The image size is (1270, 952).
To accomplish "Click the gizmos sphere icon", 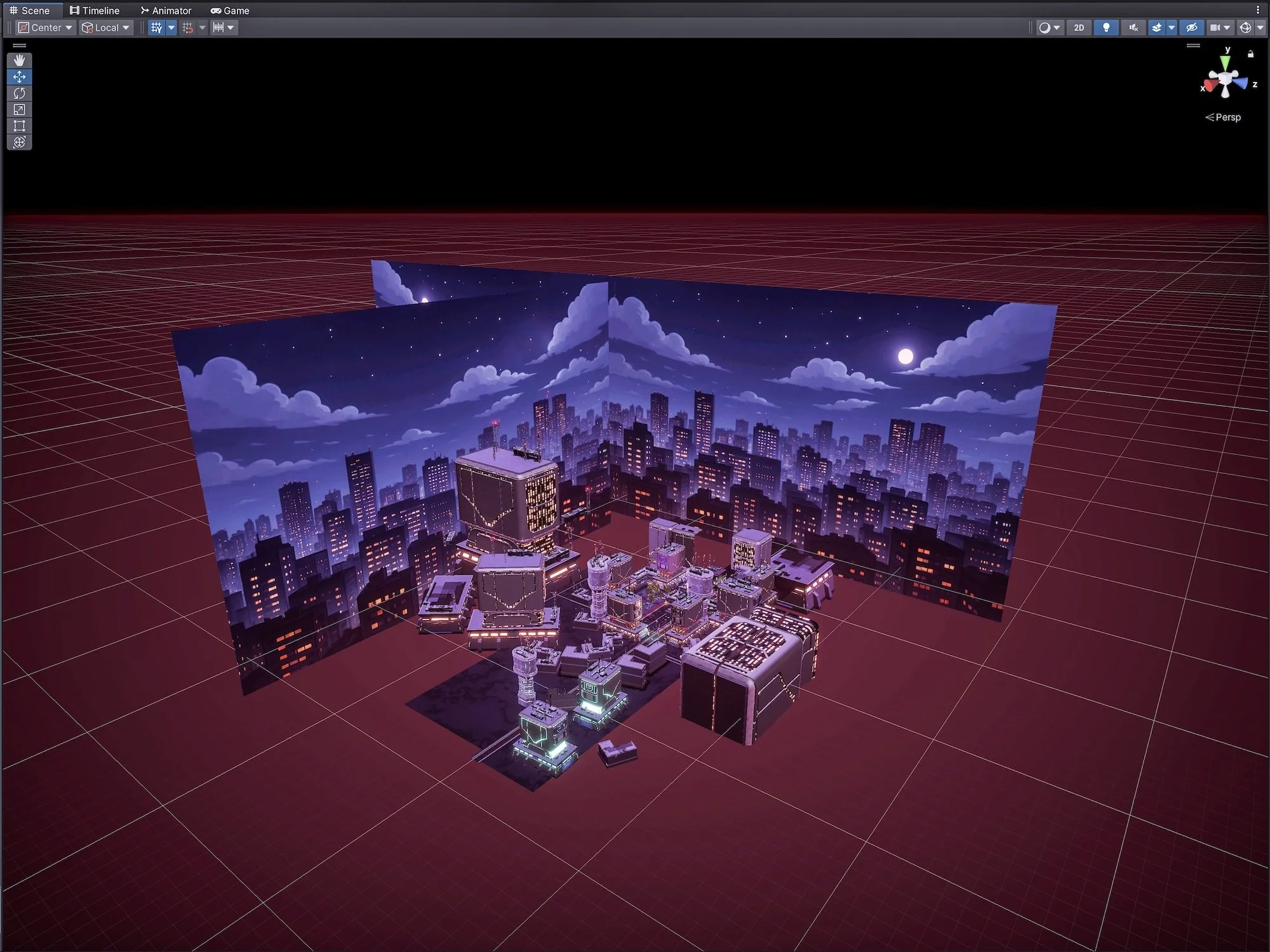I will point(1245,27).
